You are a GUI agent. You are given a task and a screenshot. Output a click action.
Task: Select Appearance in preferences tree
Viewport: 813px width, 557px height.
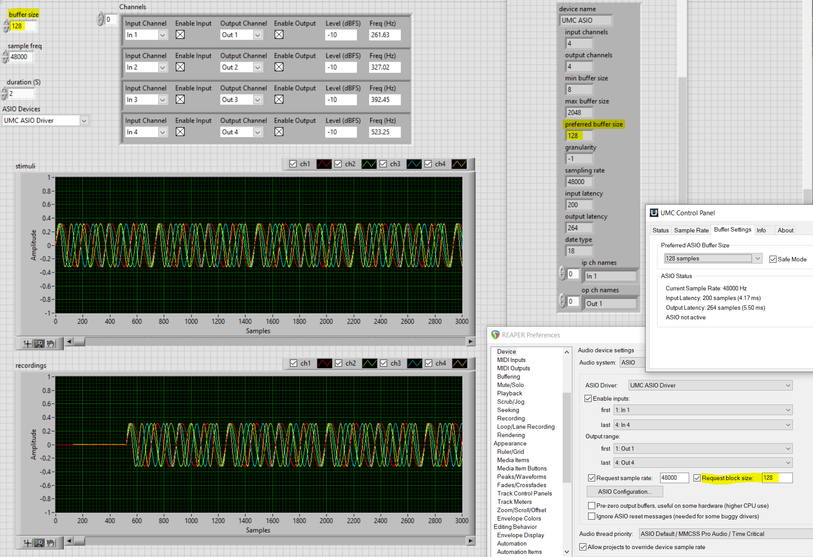[510, 443]
